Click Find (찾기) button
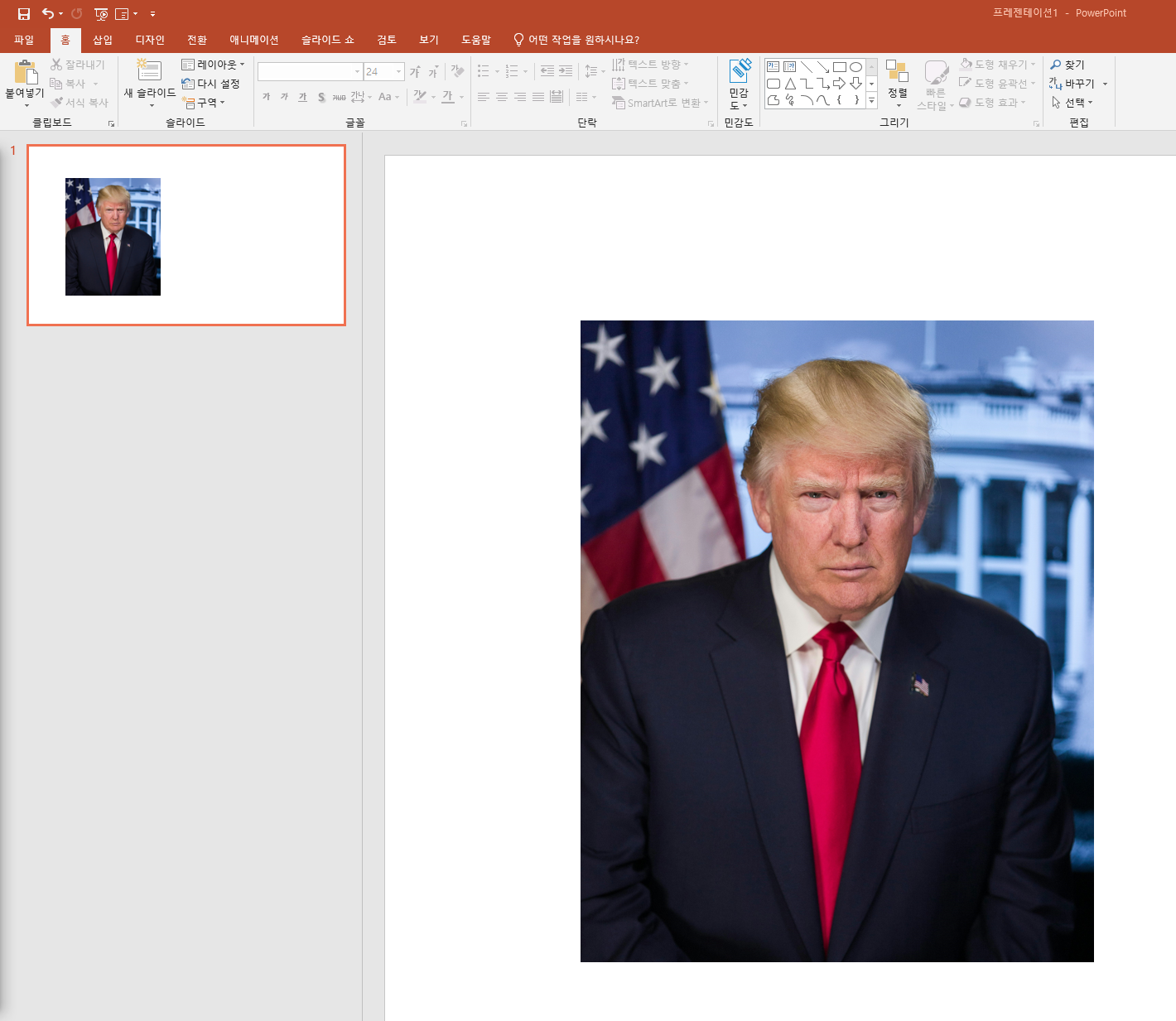Viewport: 1176px width, 1021px height. 1067,65
